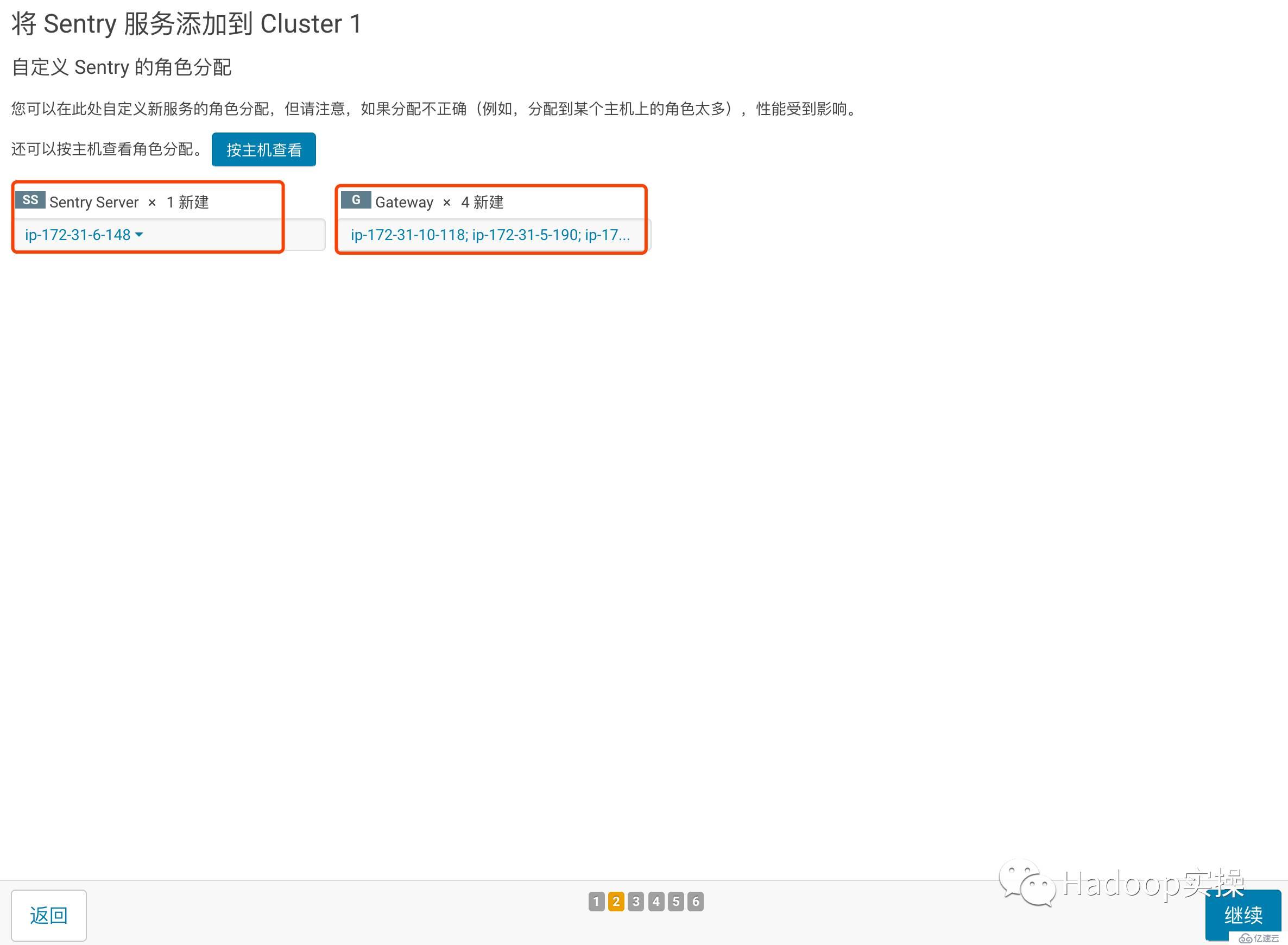Open the Gateway hosts selection ip-172-31-10-118
This screenshot has width=1288, height=945.
tap(490, 235)
